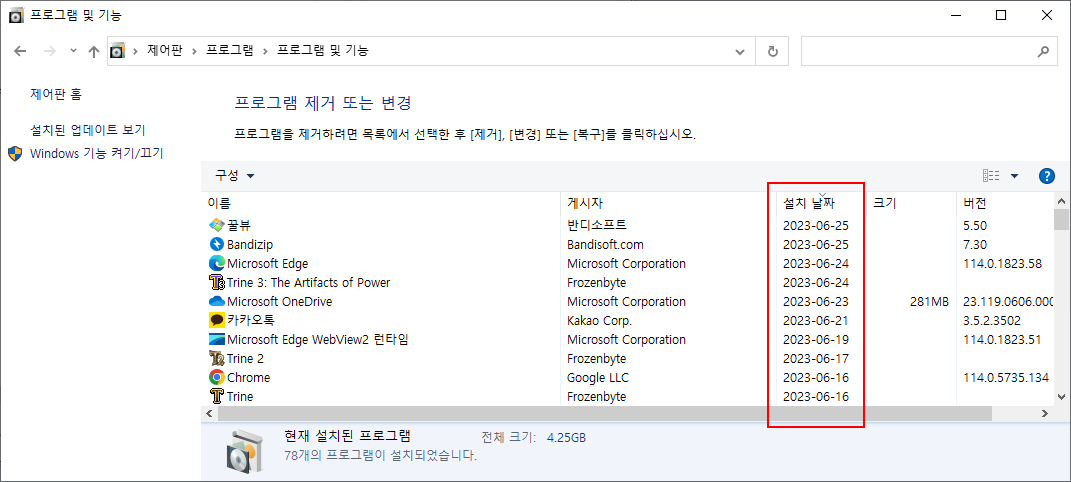The width and height of the screenshot is (1071, 482).
Task: Click the 반디소프트 publisher cell
Action: point(596,225)
